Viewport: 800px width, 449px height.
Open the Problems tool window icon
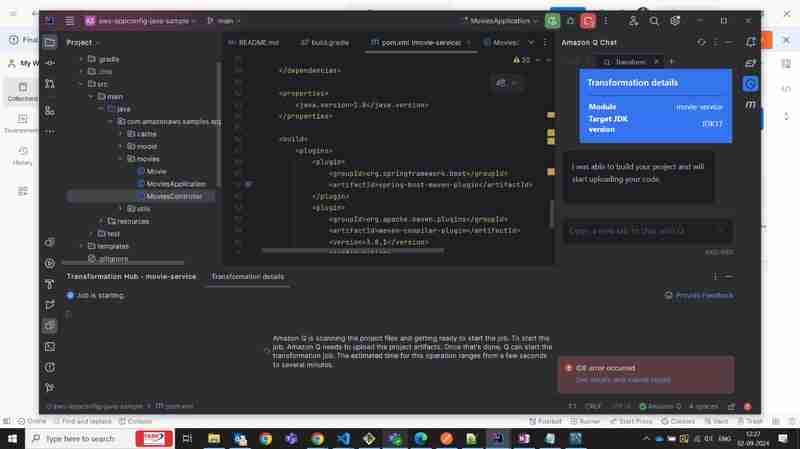(x=49, y=367)
